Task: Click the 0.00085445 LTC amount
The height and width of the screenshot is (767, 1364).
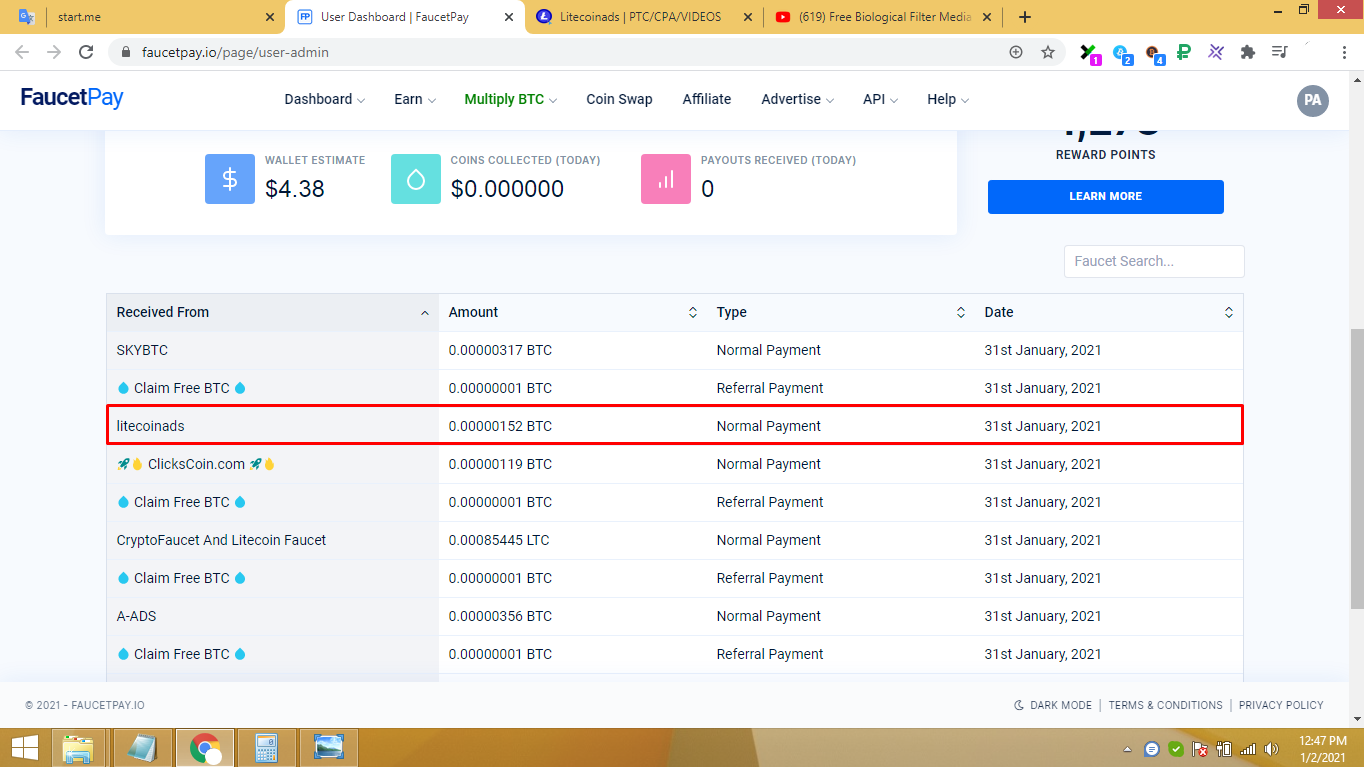Action: tap(499, 540)
